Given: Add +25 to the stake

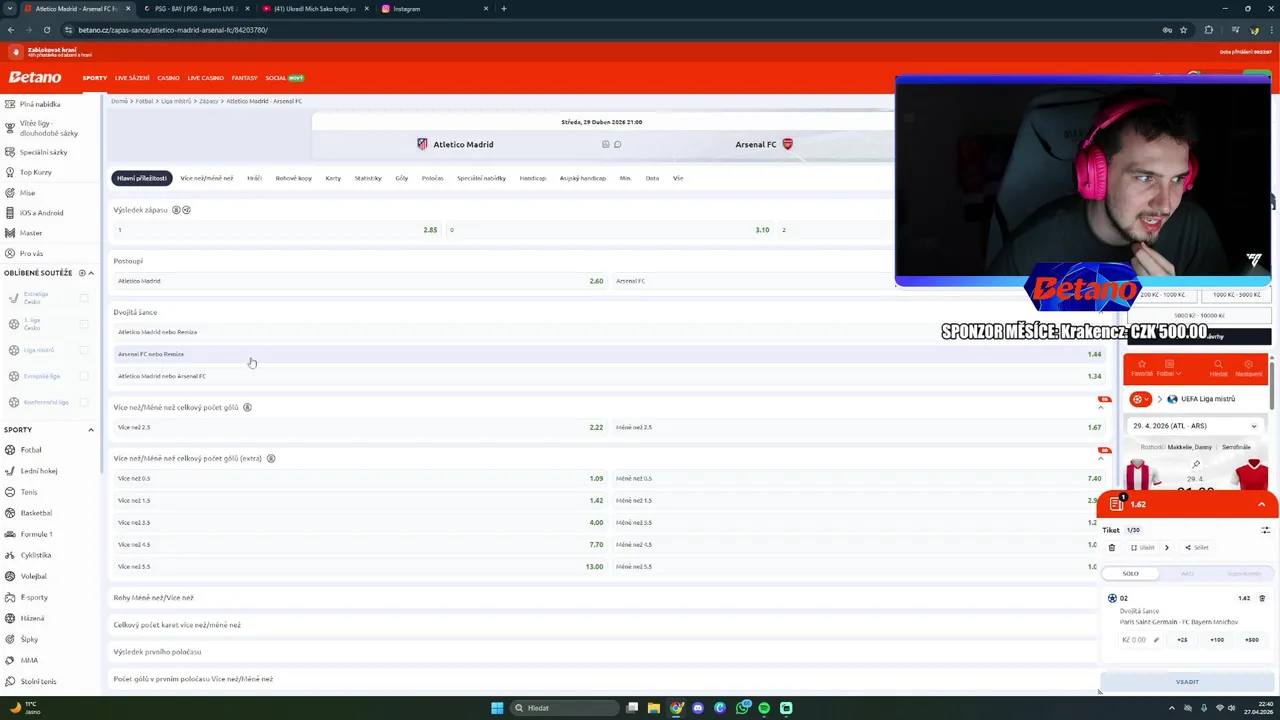Looking at the screenshot, I should (1182, 640).
